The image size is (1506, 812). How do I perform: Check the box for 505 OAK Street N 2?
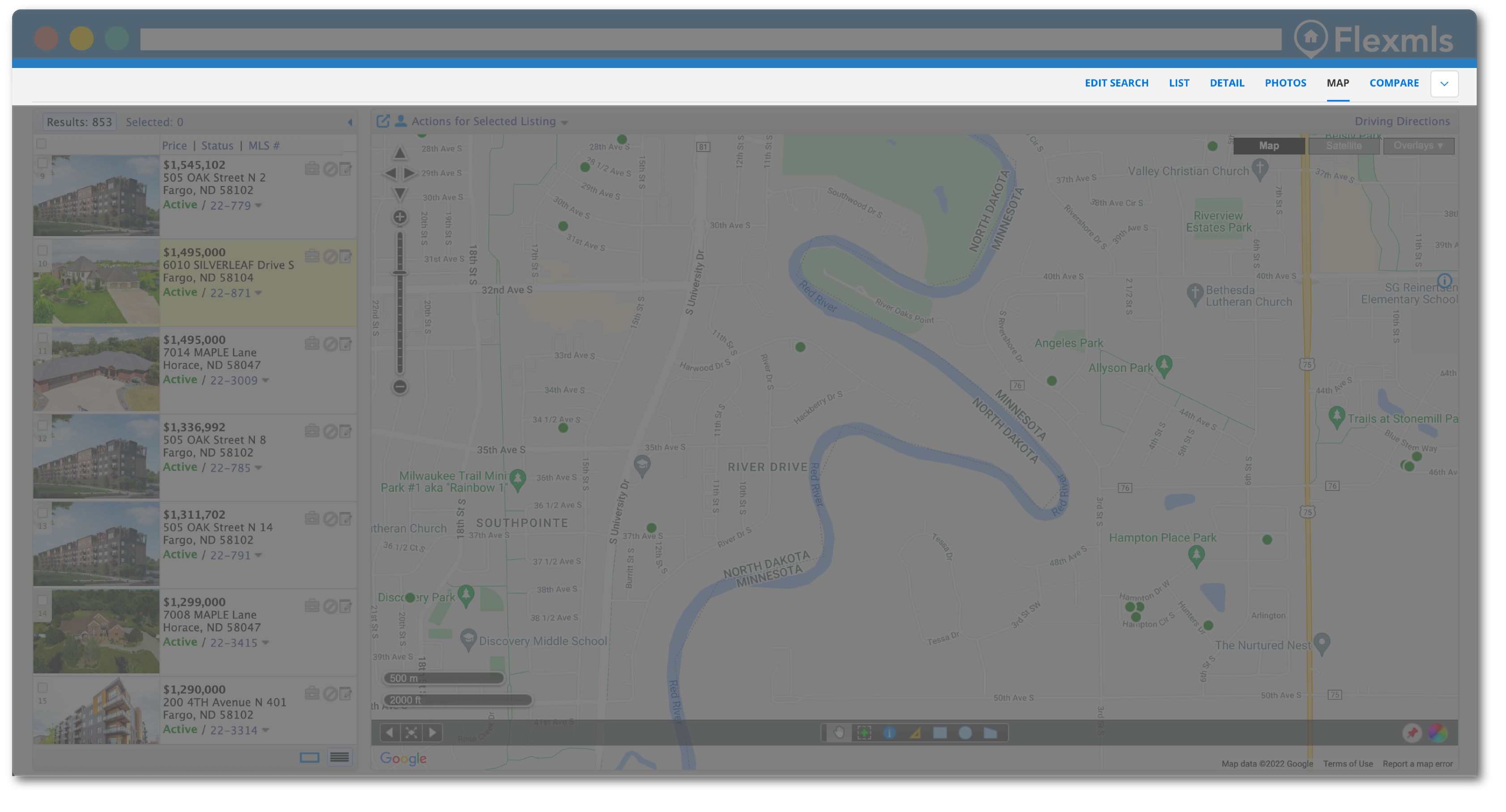(x=42, y=163)
